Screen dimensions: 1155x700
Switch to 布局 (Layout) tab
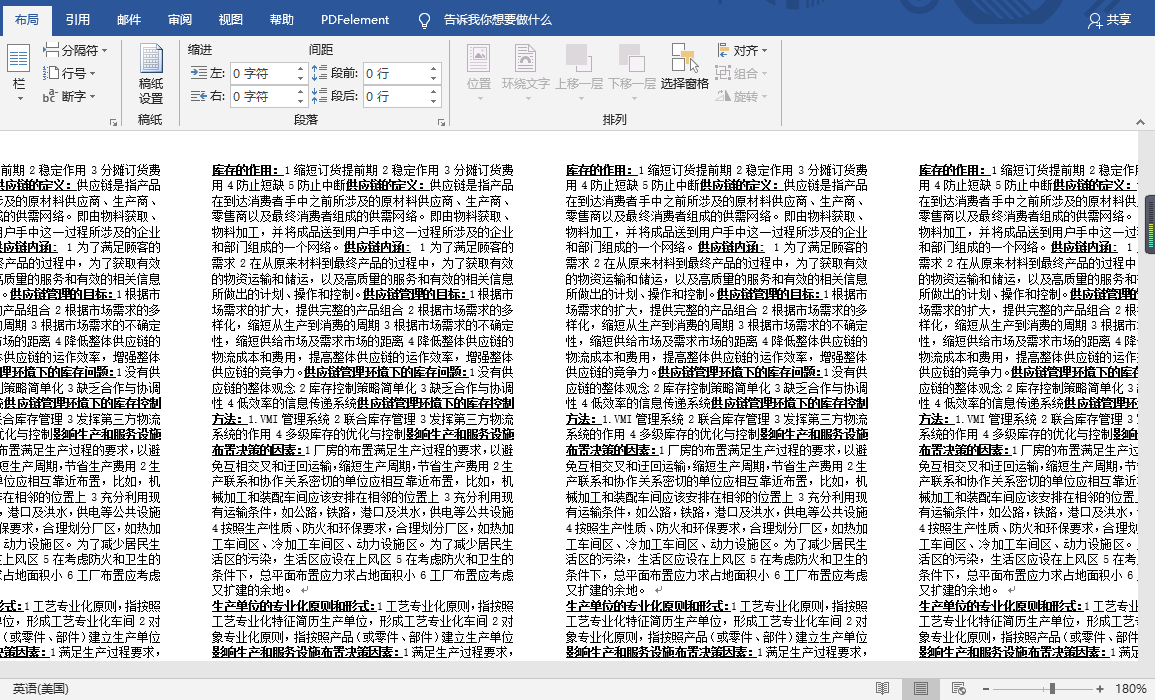tap(27, 19)
